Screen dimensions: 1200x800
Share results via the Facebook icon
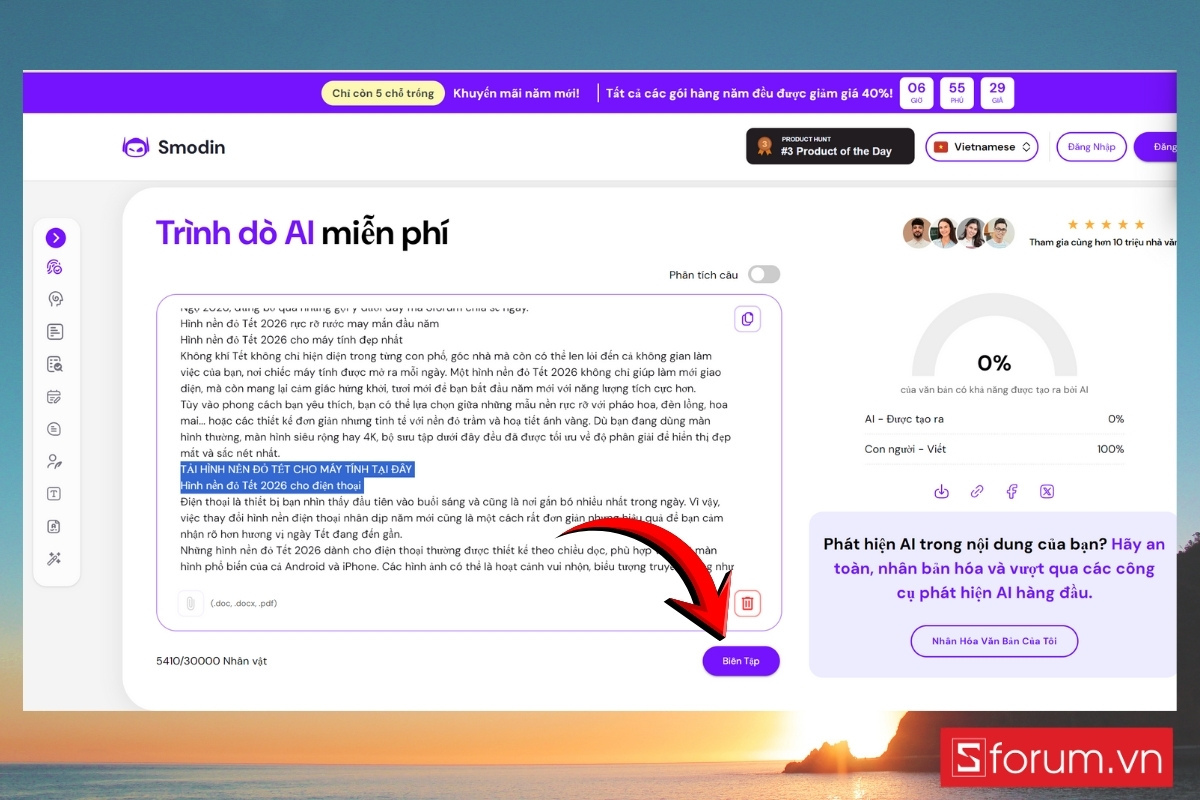click(x=1011, y=491)
